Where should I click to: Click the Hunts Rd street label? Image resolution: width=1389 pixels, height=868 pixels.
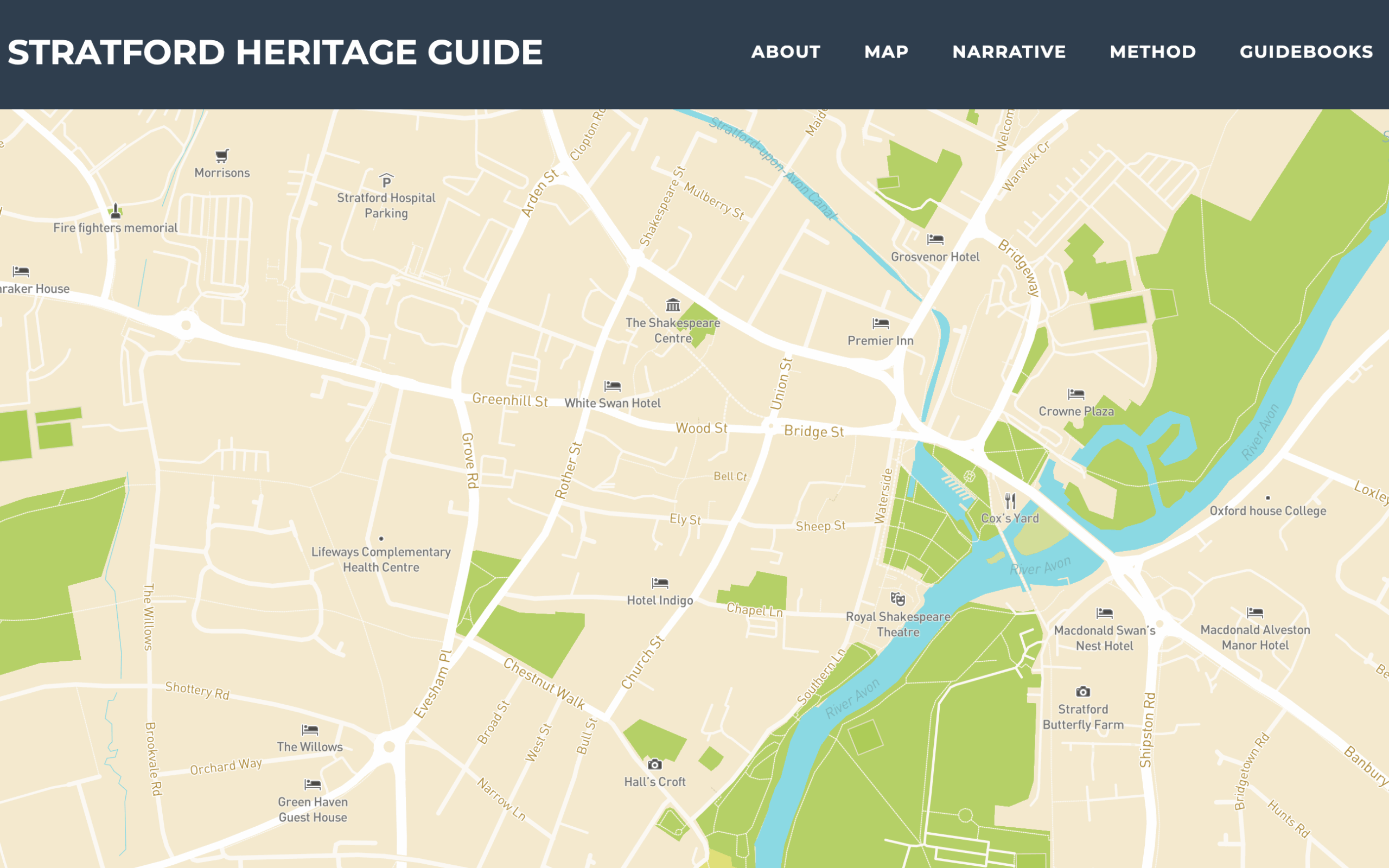click(x=1289, y=819)
